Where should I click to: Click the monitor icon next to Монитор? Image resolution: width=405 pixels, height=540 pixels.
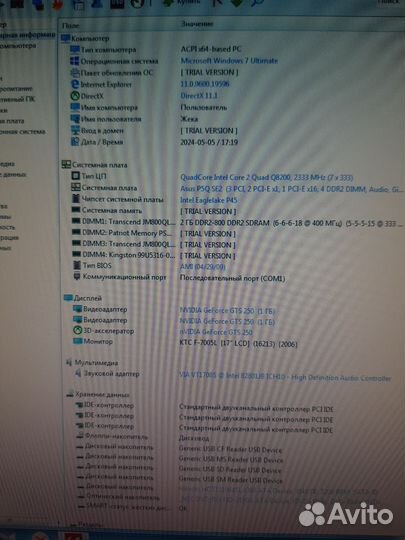[x=78, y=341]
